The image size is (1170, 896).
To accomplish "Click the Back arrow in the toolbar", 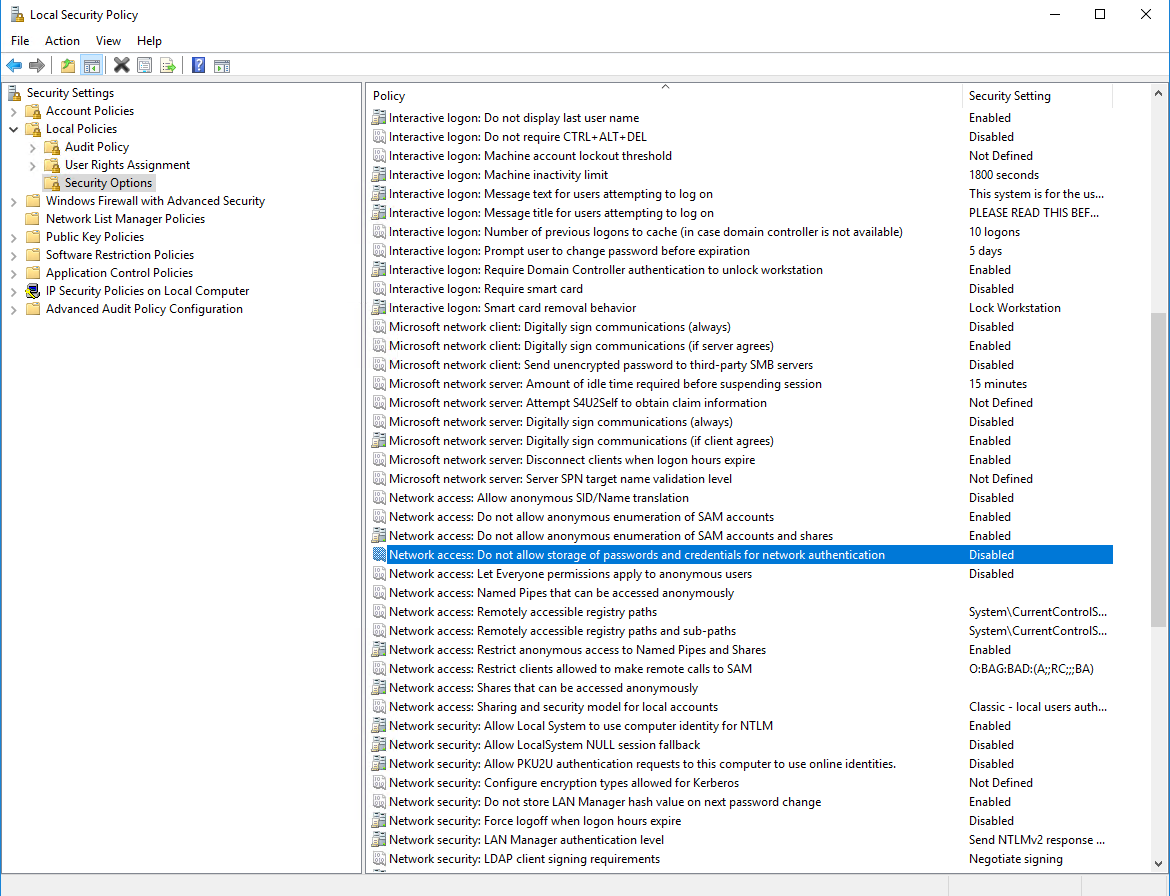I will (x=14, y=66).
